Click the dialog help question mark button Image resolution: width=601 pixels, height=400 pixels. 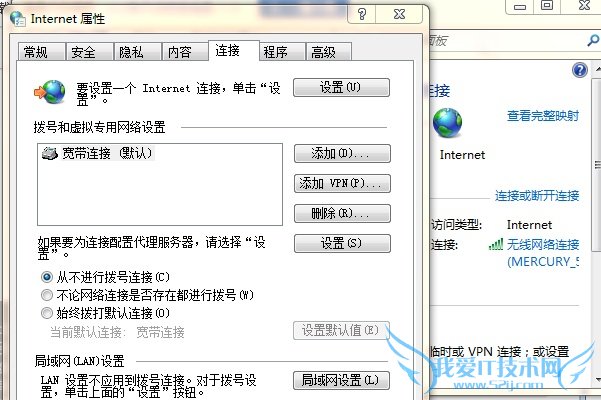click(362, 14)
